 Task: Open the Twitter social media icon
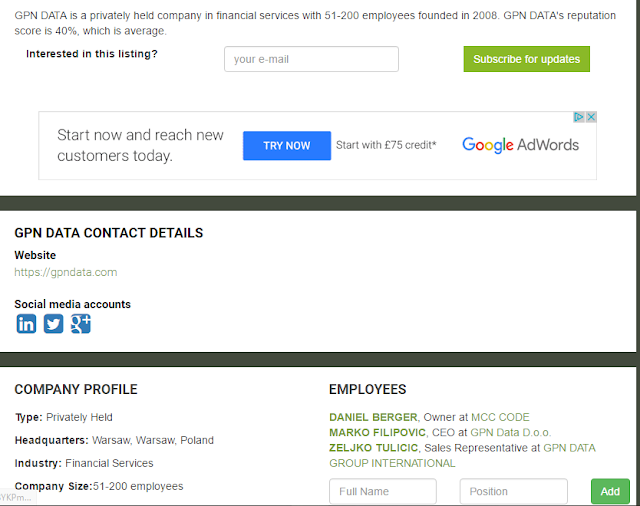click(53, 324)
